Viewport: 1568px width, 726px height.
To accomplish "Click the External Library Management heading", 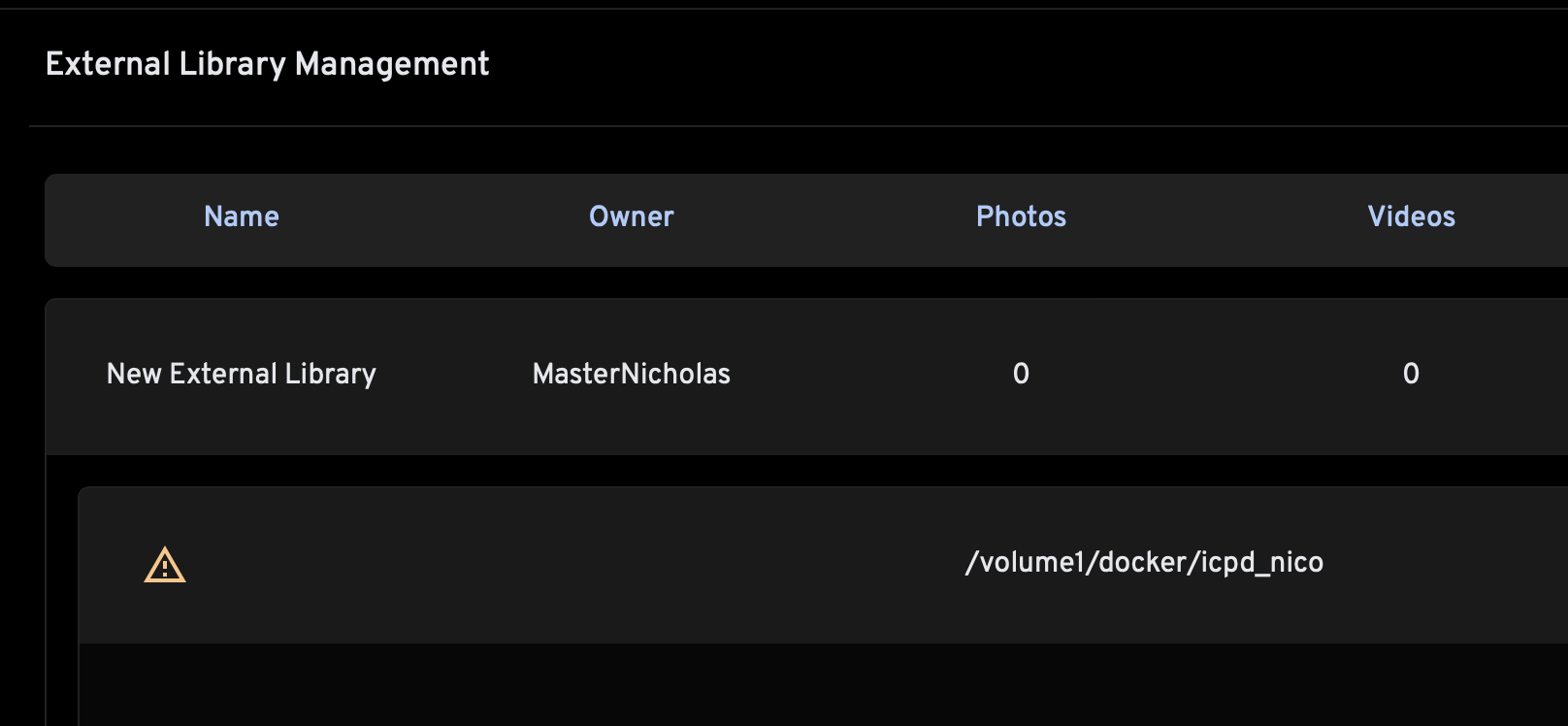I will pyautogui.click(x=267, y=64).
